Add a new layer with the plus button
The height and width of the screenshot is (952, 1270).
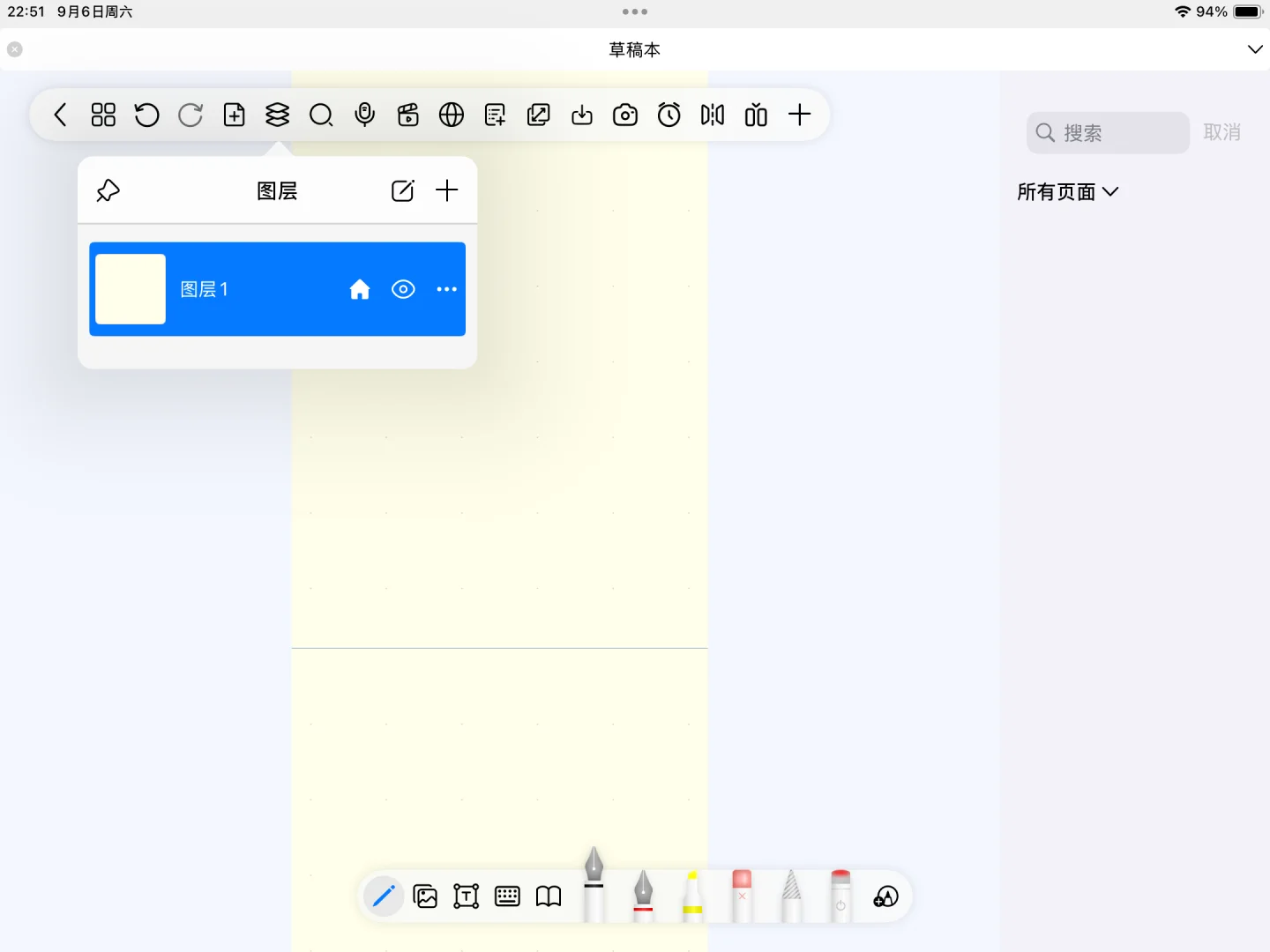pos(447,190)
